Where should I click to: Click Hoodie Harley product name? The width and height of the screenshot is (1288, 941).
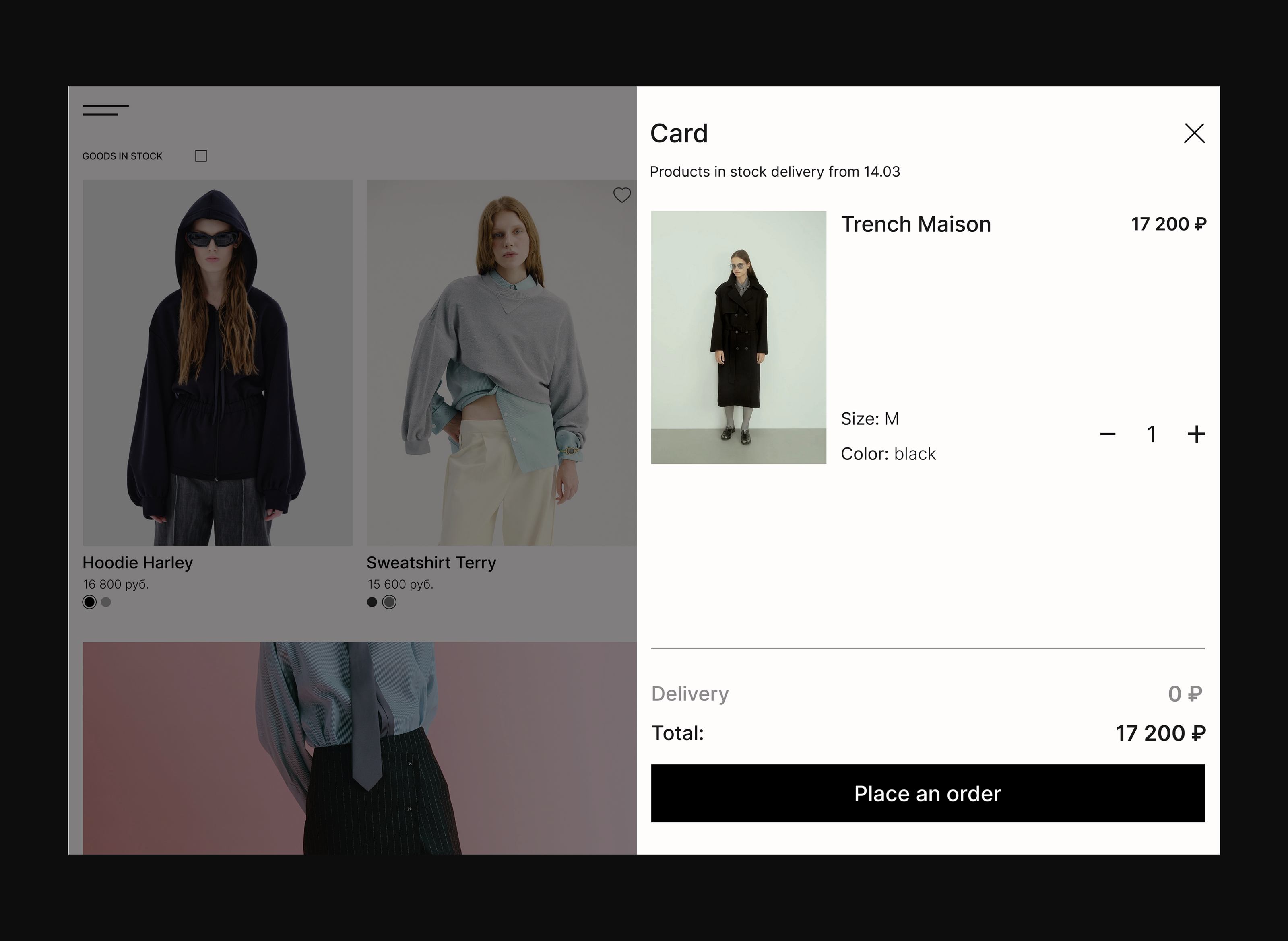pyautogui.click(x=137, y=563)
